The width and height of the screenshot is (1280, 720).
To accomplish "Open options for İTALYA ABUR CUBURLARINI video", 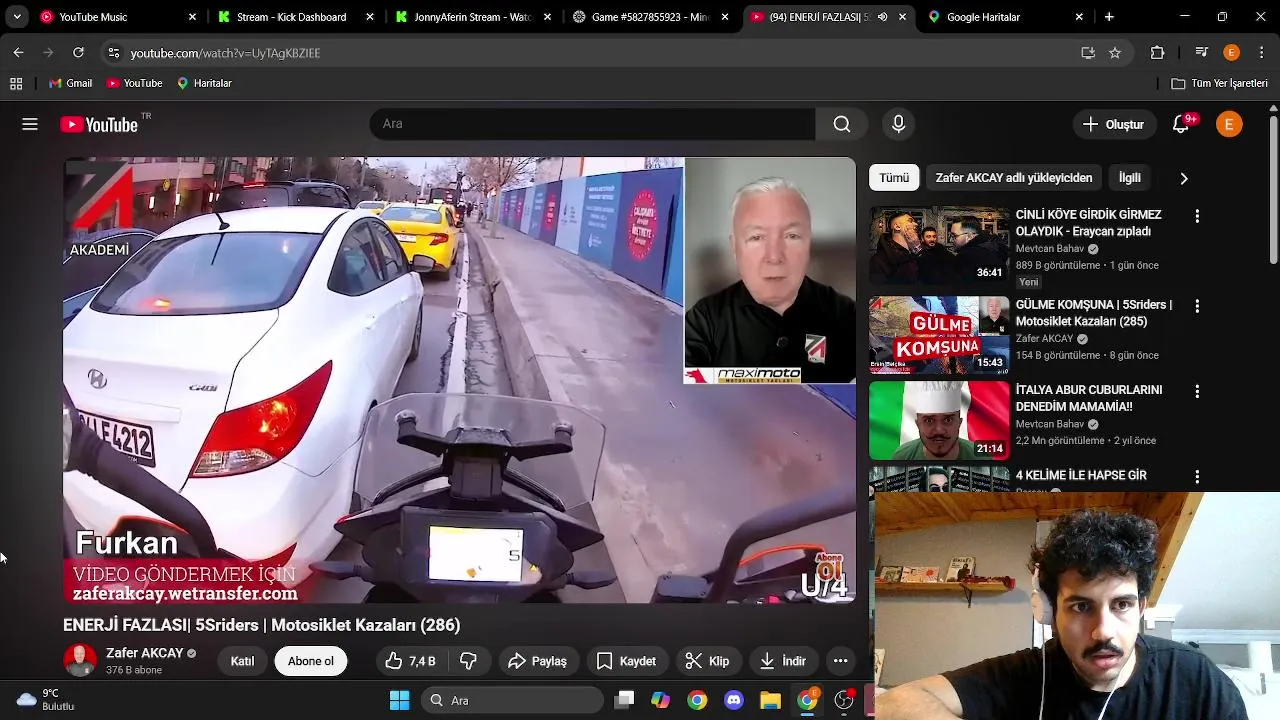I will pyautogui.click(x=1197, y=392).
